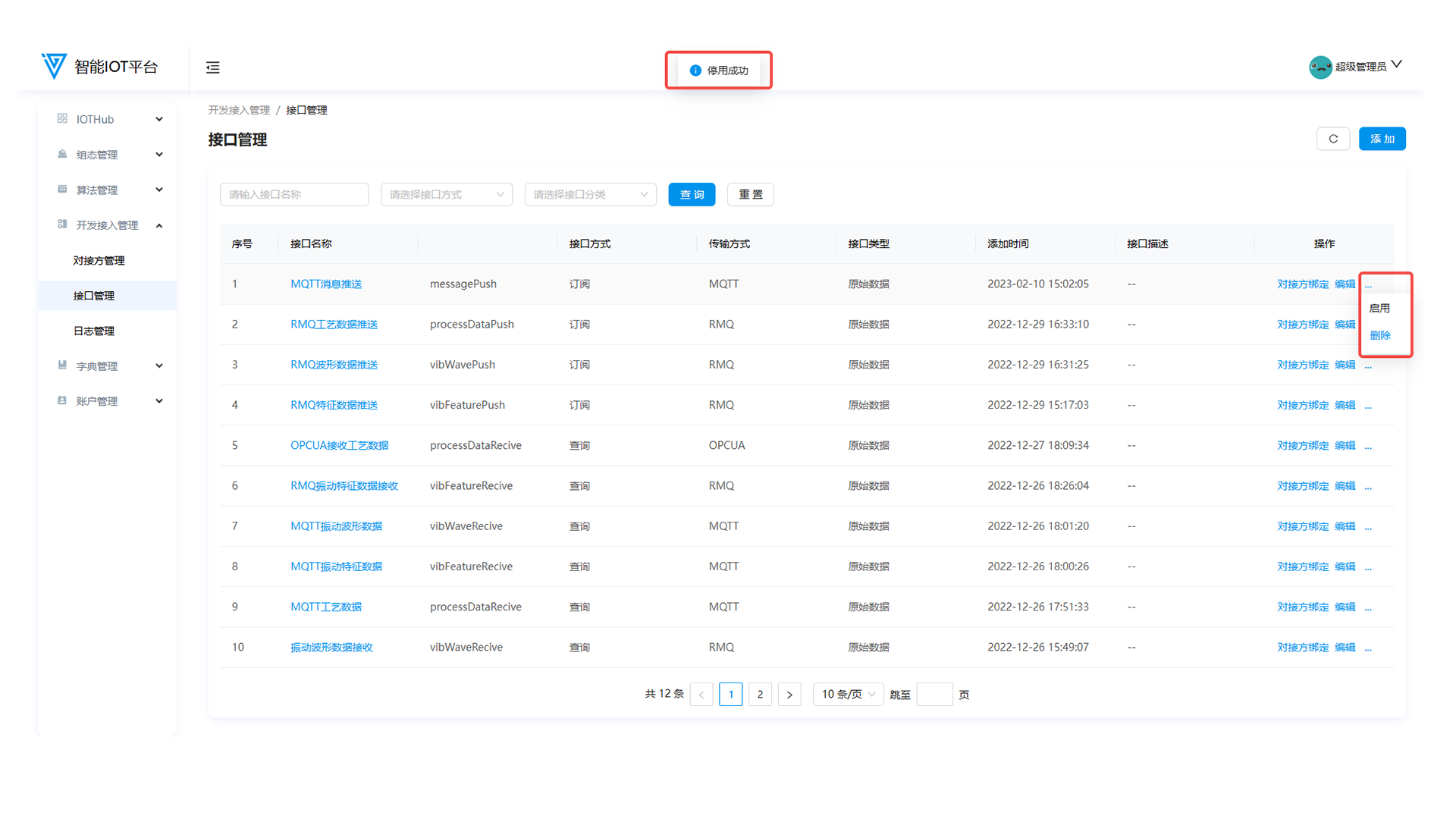Open 日志管理 in the sidebar
The width and height of the screenshot is (1456, 819).
click(94, 331)
